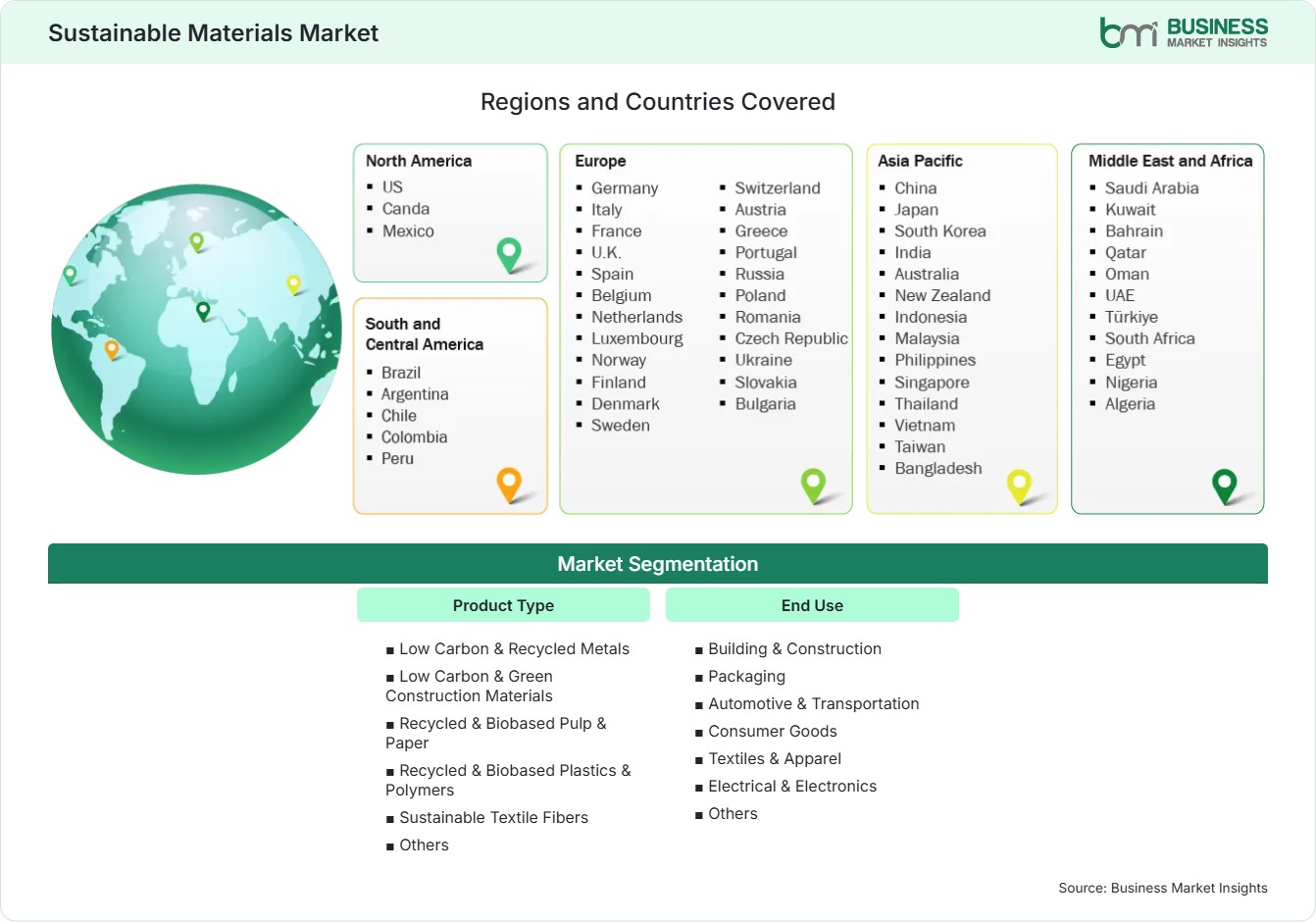1316x922 pixels.
Task: Click the Sustainable Materials Market title
Action: point(213,33)
